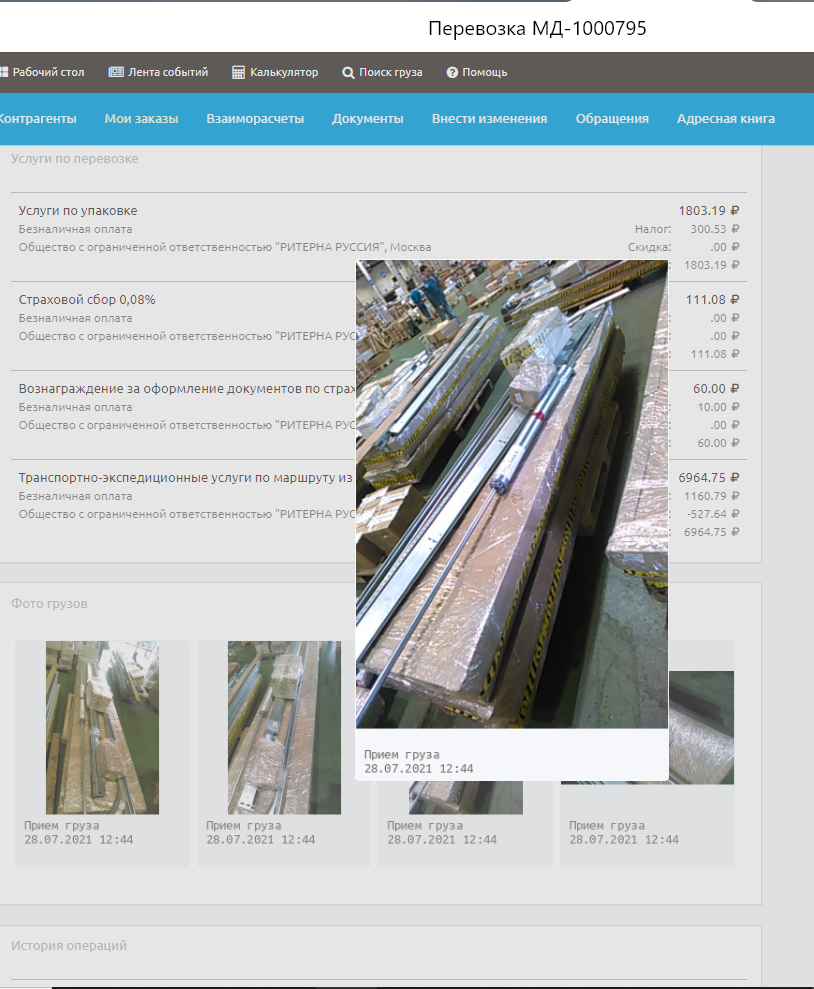Switch to Мои заказы tab
The height and width of the screenshot is (989, 814).
[141, 118]
